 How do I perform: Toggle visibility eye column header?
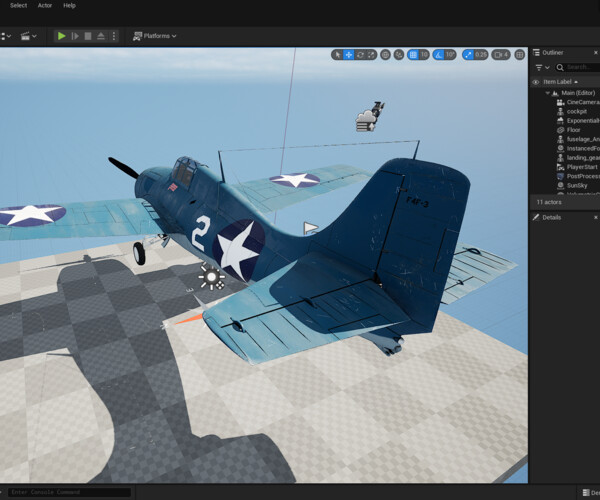pos(535,82)
